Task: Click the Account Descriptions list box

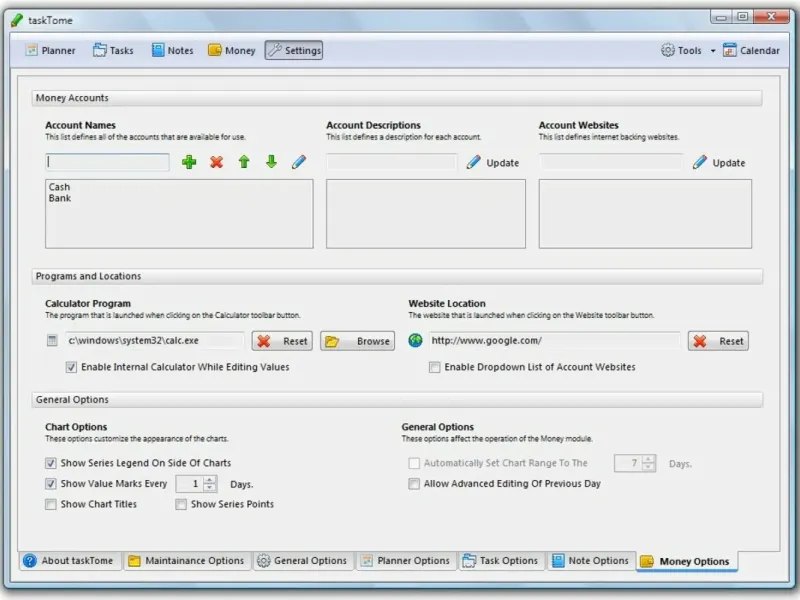Action: click(x=426, y=214)
